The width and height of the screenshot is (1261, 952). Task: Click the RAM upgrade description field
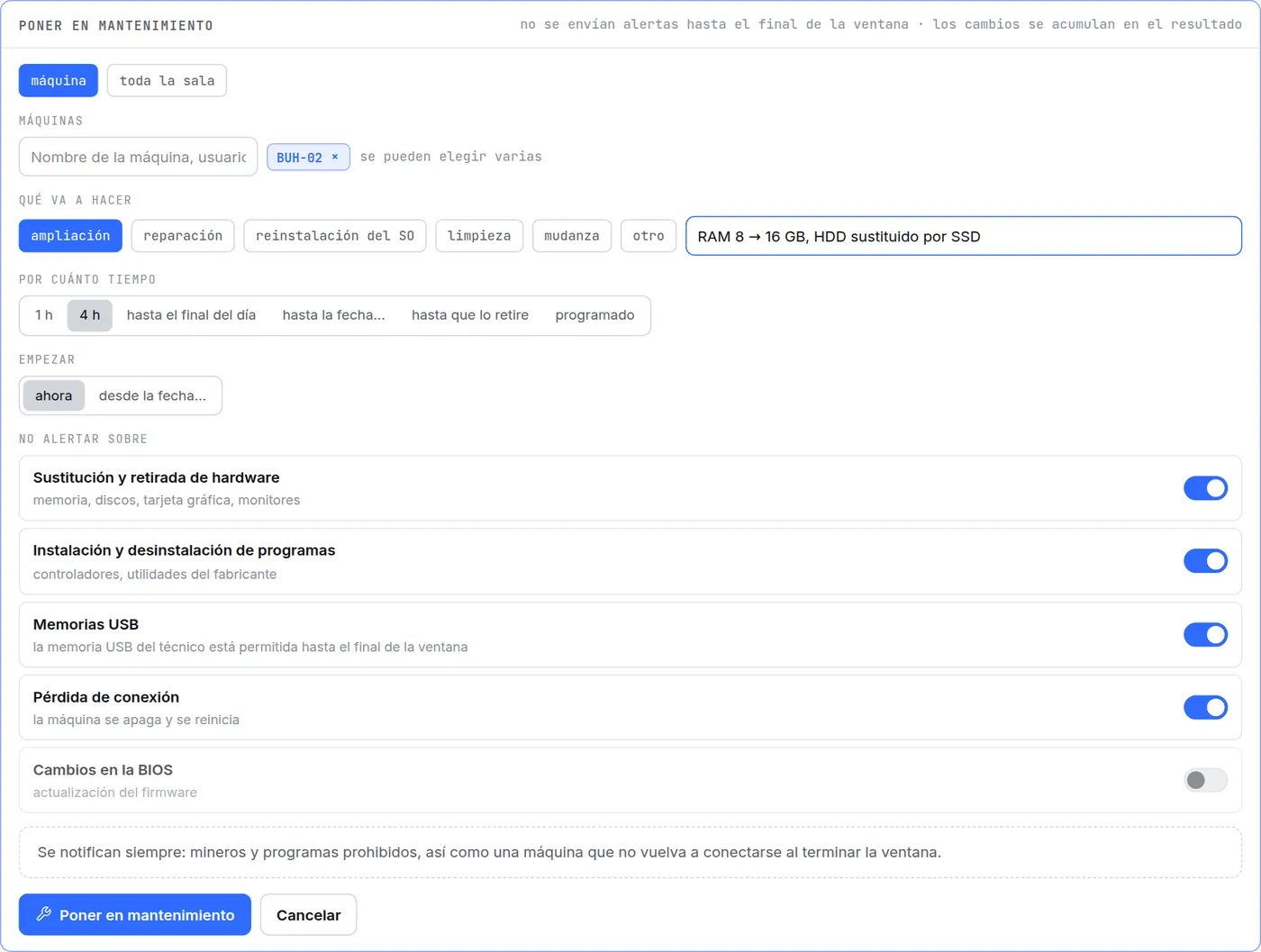click(x=964, y=236)
